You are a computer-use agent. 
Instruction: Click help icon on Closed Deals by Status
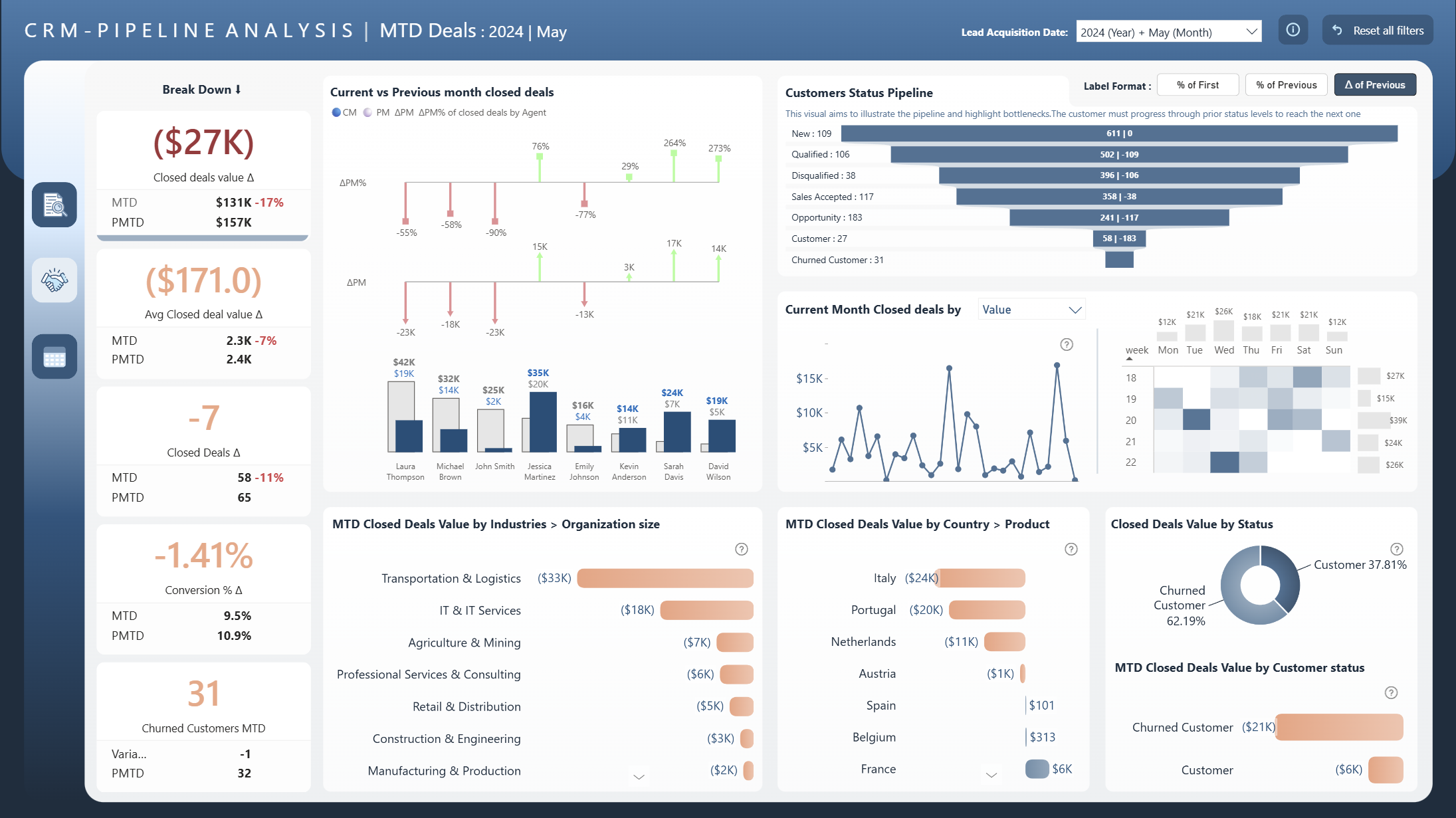point(1396,549)
